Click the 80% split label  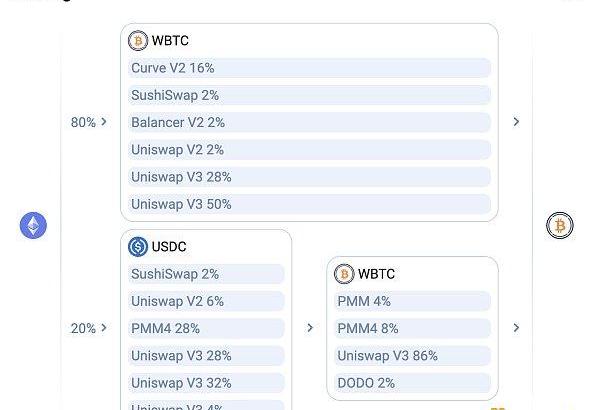83,122
